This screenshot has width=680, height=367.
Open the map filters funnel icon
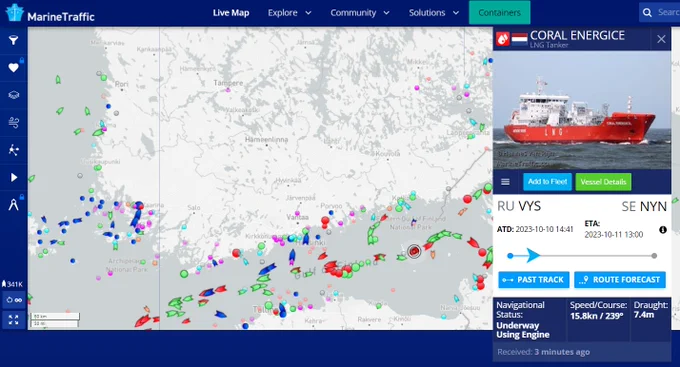tap(13, 40)
